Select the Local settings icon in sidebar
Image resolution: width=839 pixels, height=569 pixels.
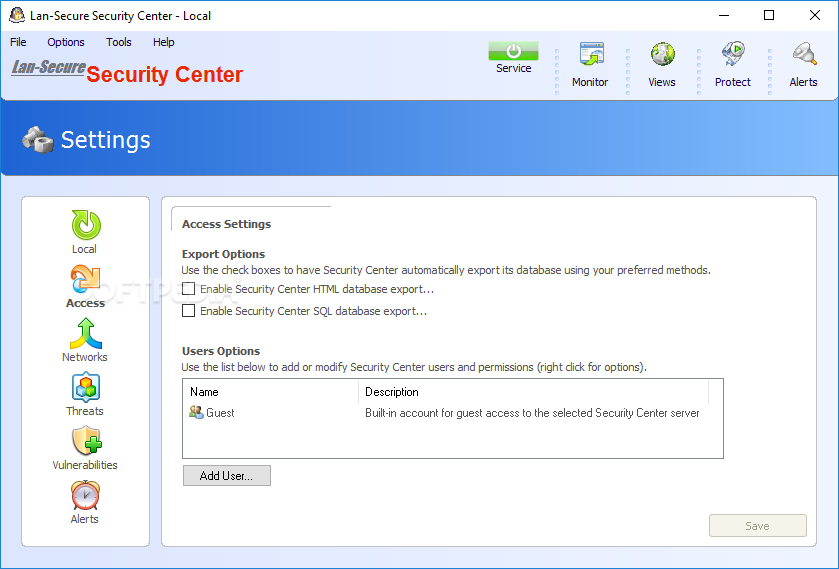(x=86, y=225)
